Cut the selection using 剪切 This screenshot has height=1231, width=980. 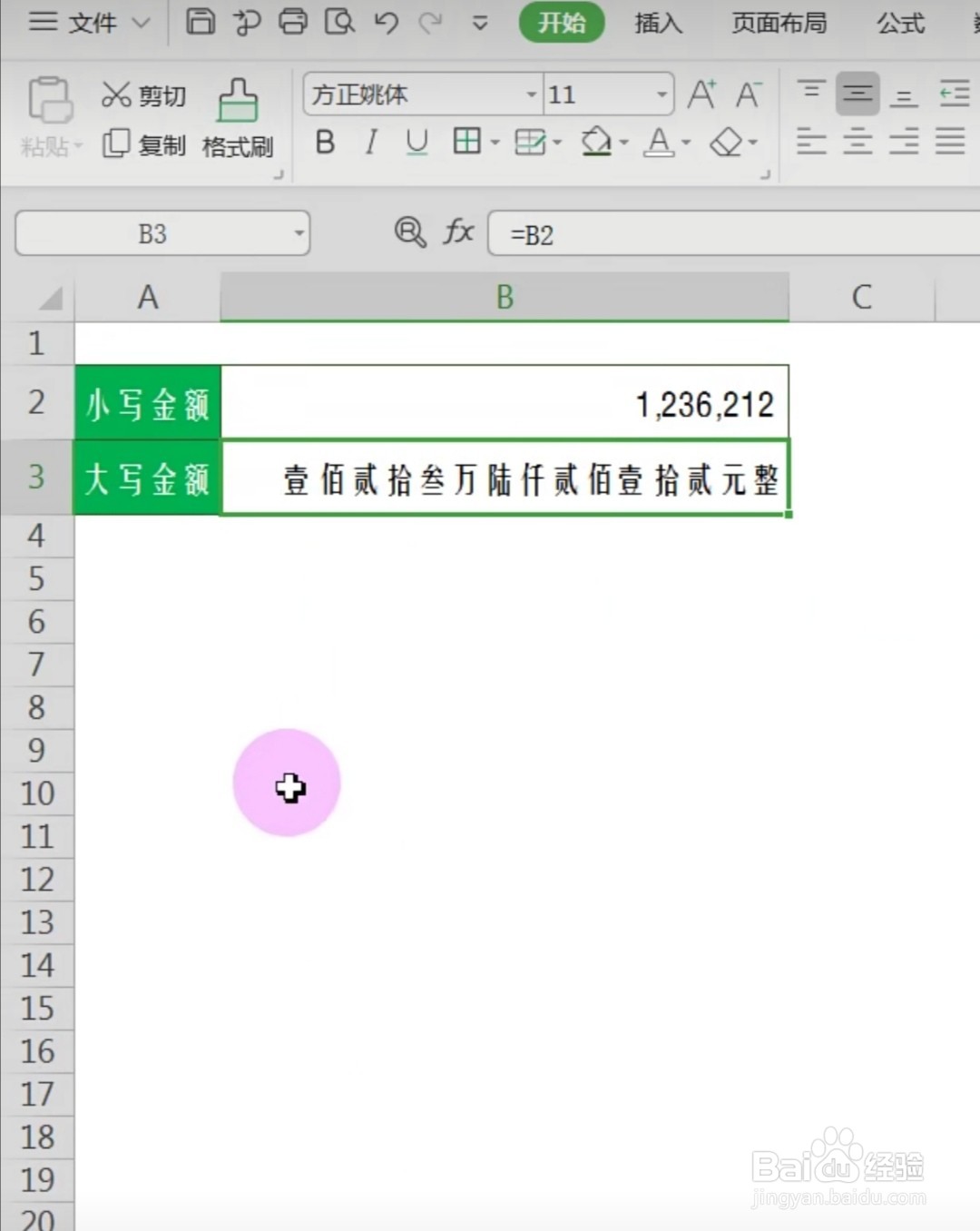[x=145, y=94]
